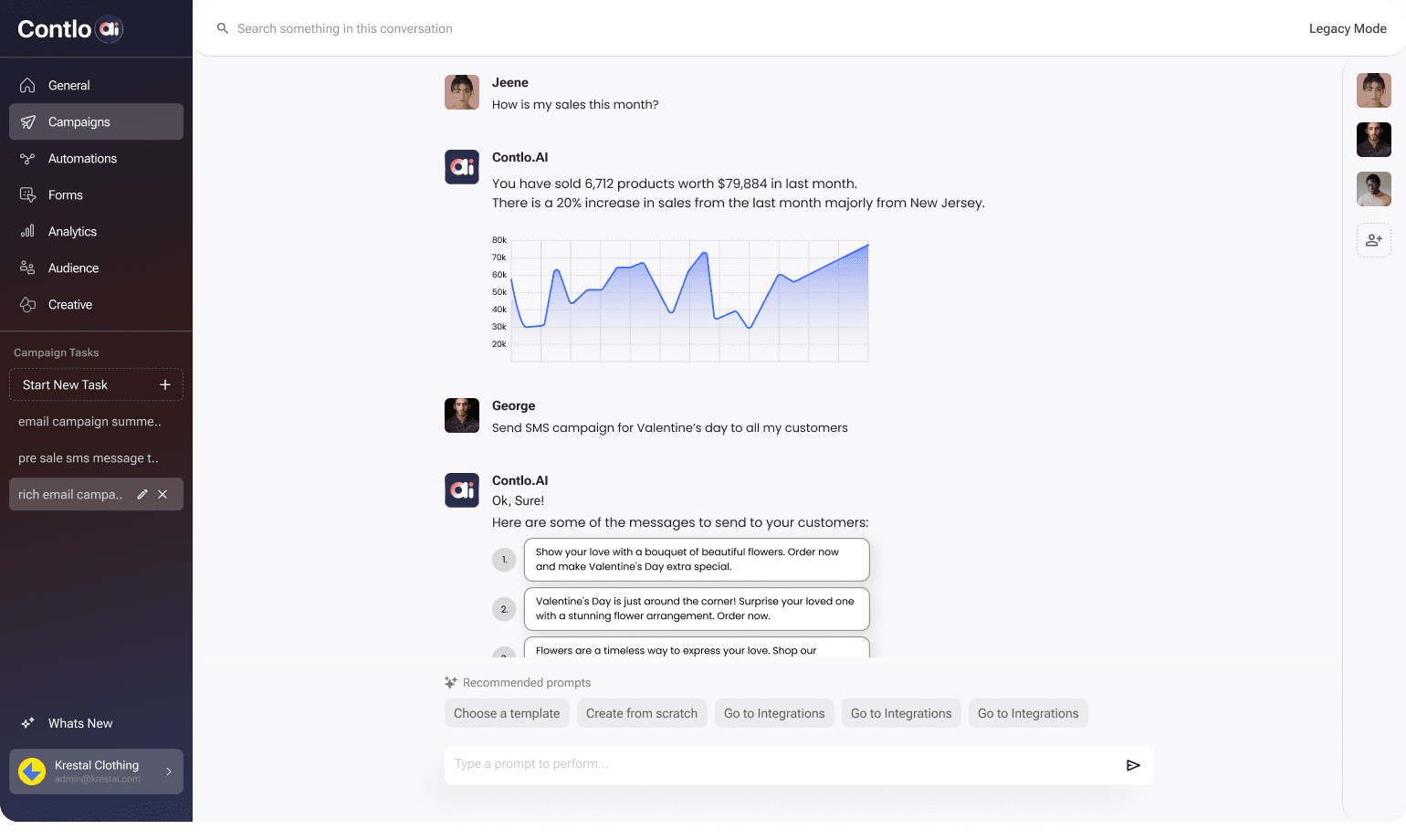Click the Analytics bar-chart icon
Image resolution: width=1406 pixels, height=840 pixels.
coord(28,231)
